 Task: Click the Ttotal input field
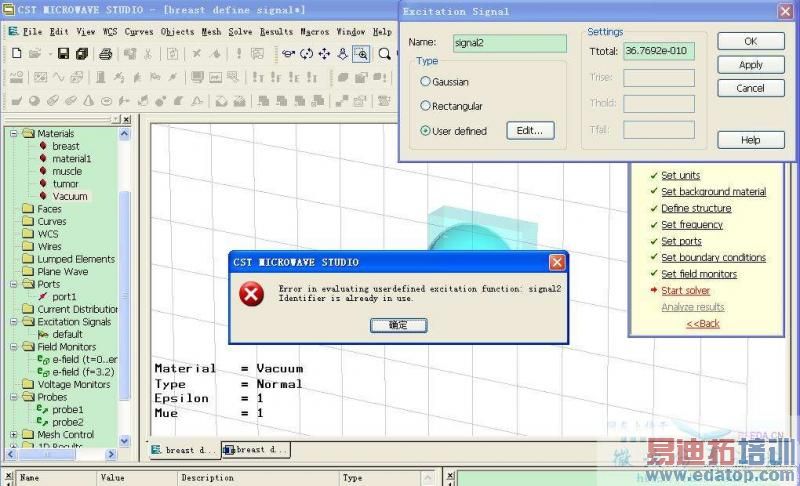tap(659, 50)
